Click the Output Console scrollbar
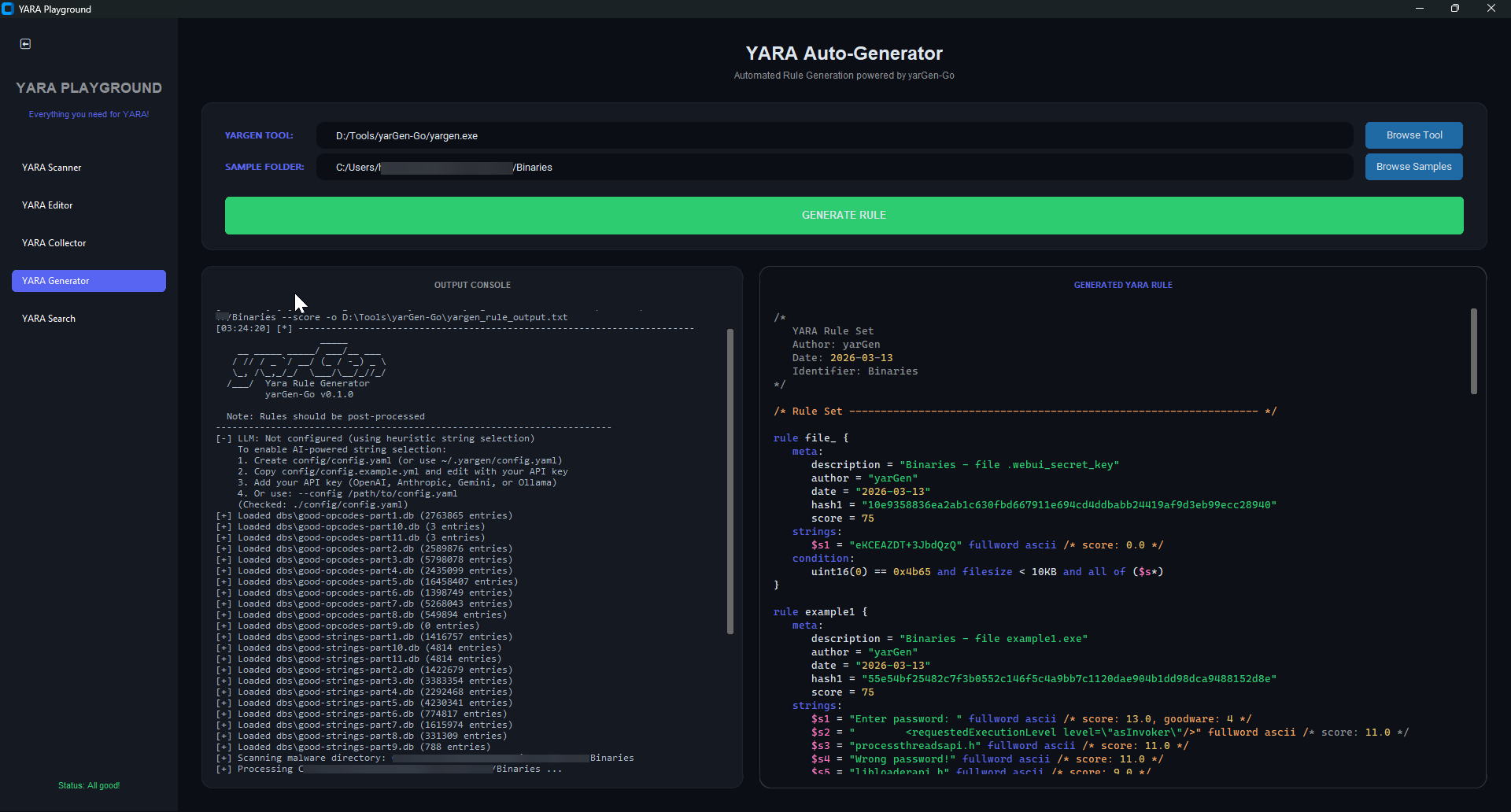This screenshot has width=1511, height=812. (x=730, y=480)
